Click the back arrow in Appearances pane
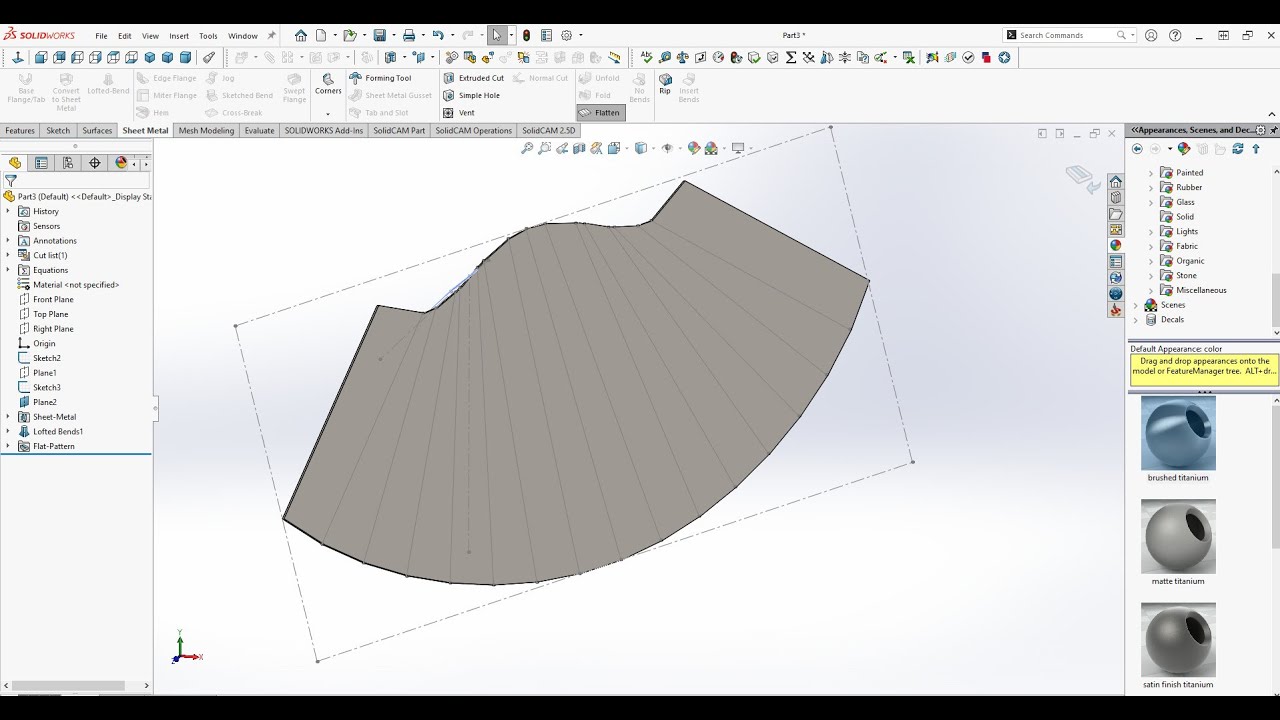This screenshot has width=1280, height=720. (x=1137, y=149)
